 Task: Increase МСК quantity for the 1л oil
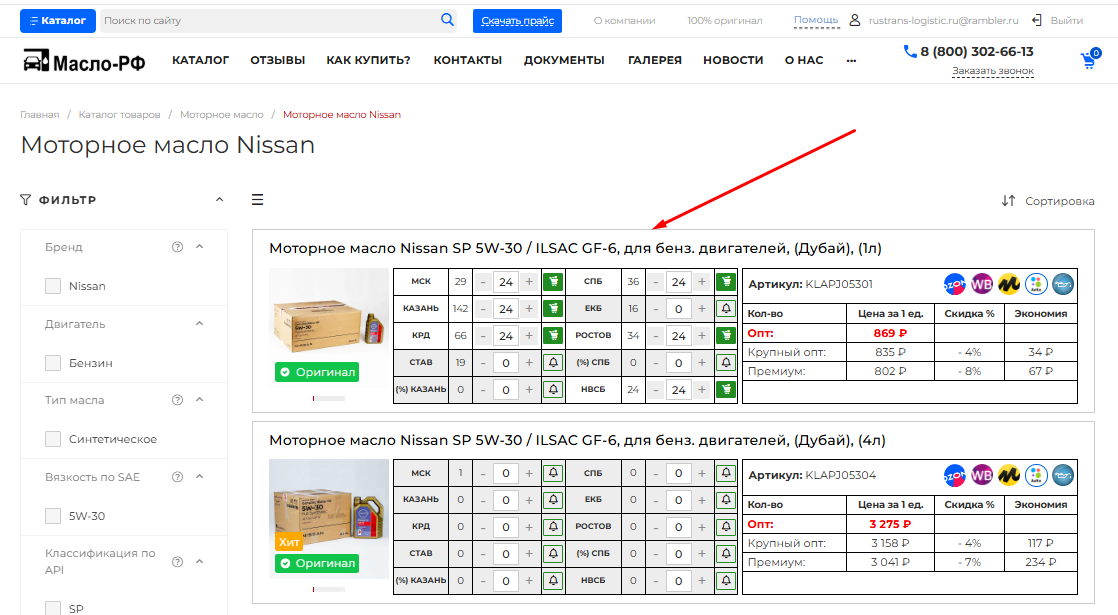[529, 281]
